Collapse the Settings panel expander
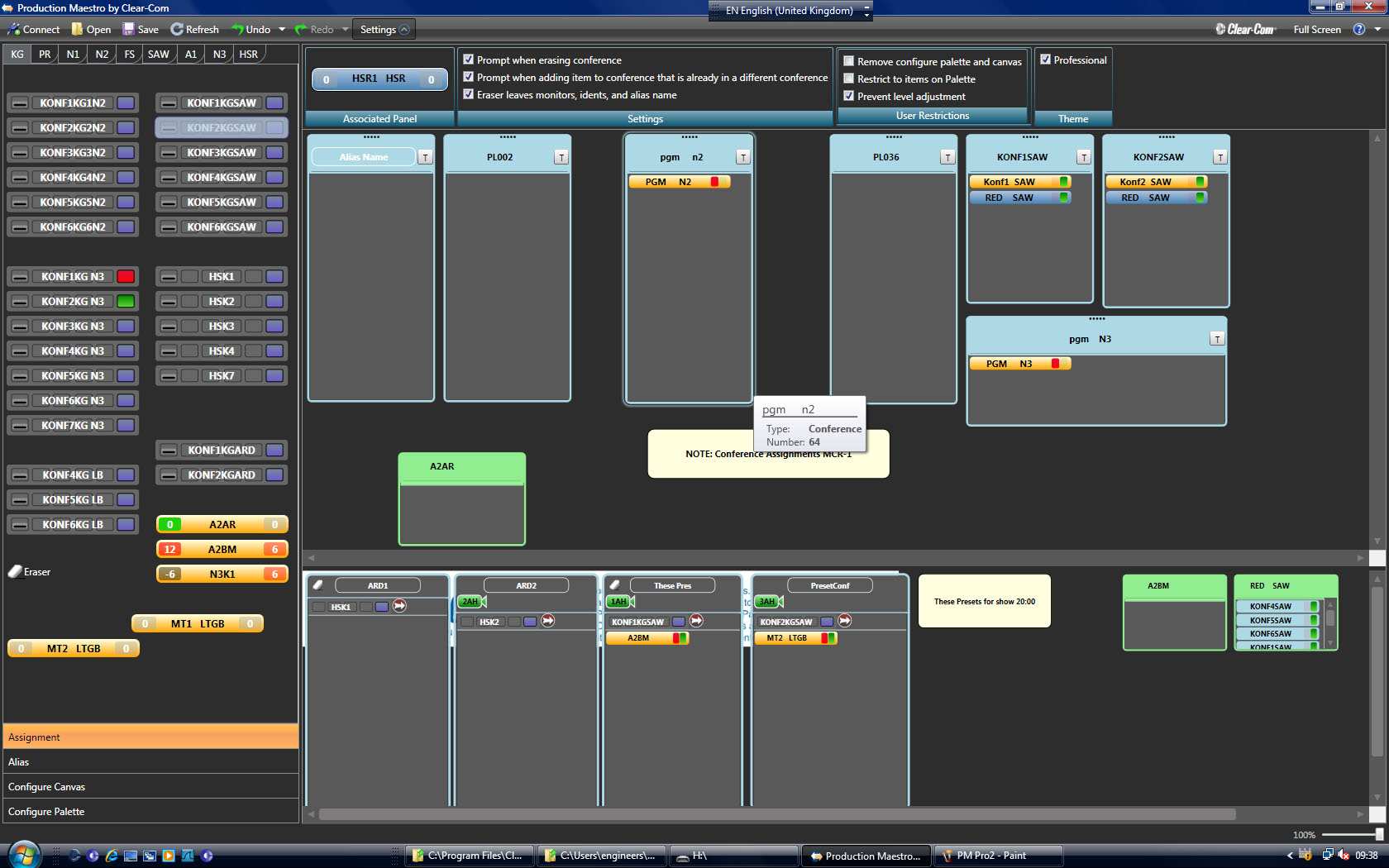The width and height of the screenshot is (1389, 868). click(404, 30)
